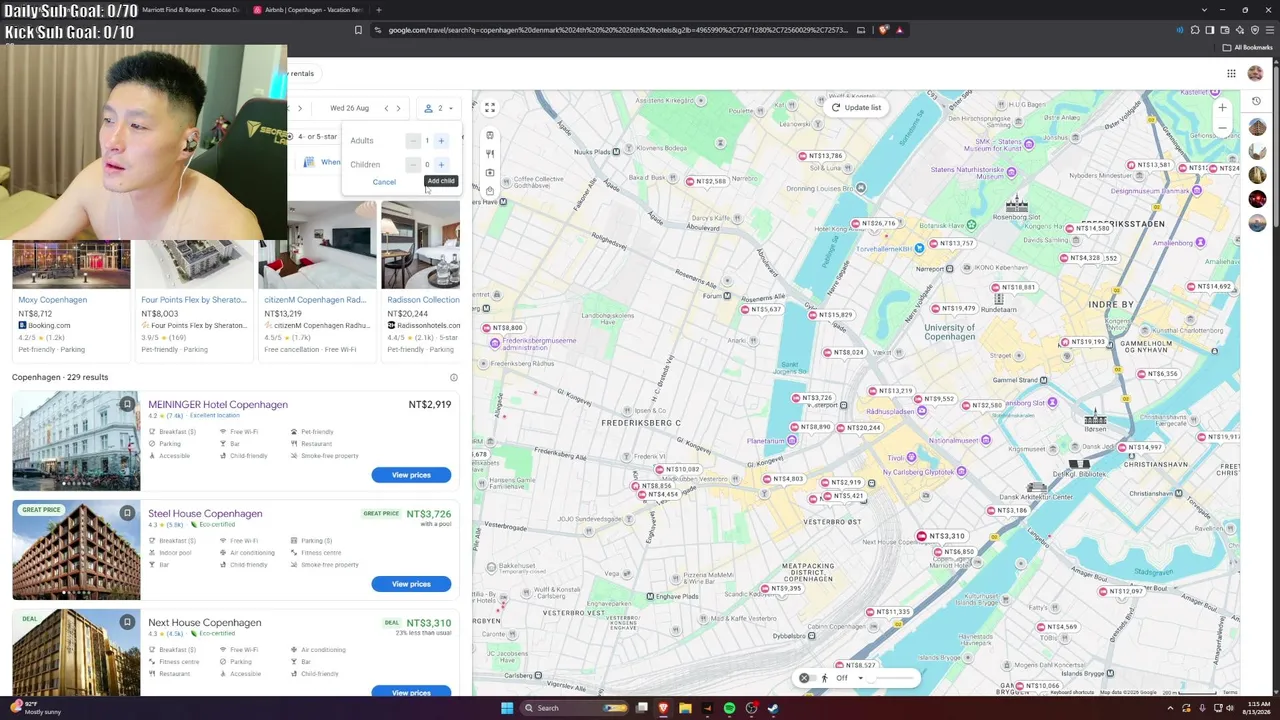Open MEININGER Hotel photo thumbnail
Screen dimensions: 1280x720
point(76,441)
